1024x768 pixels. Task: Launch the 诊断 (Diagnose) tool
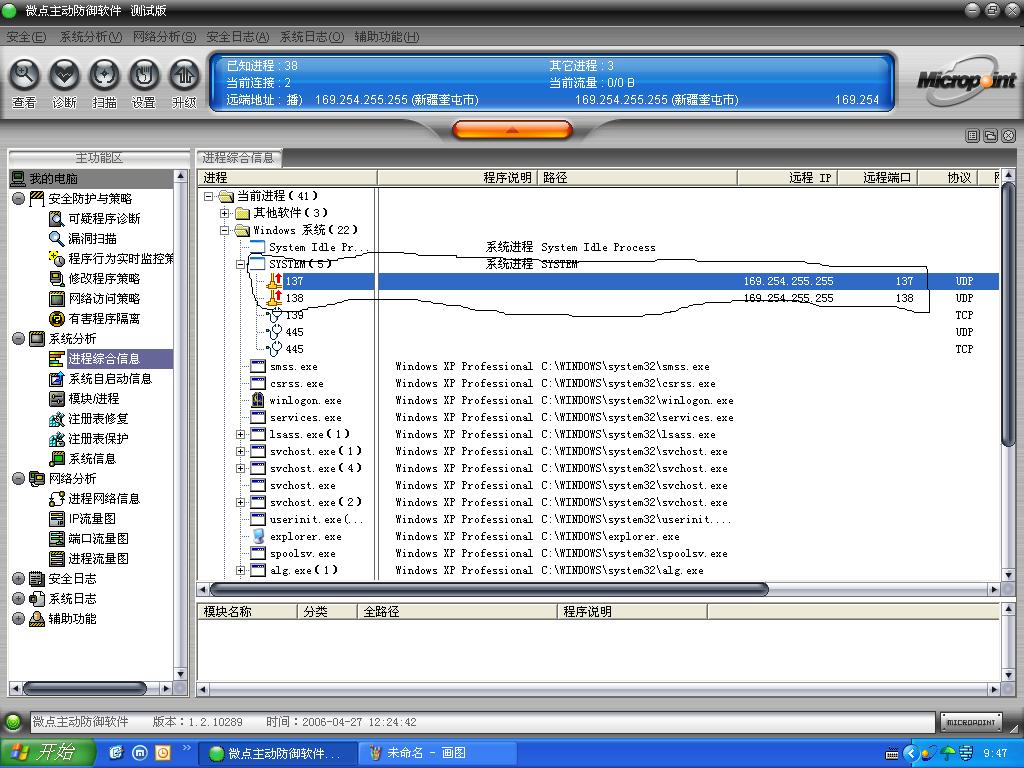tap(64, 83)
